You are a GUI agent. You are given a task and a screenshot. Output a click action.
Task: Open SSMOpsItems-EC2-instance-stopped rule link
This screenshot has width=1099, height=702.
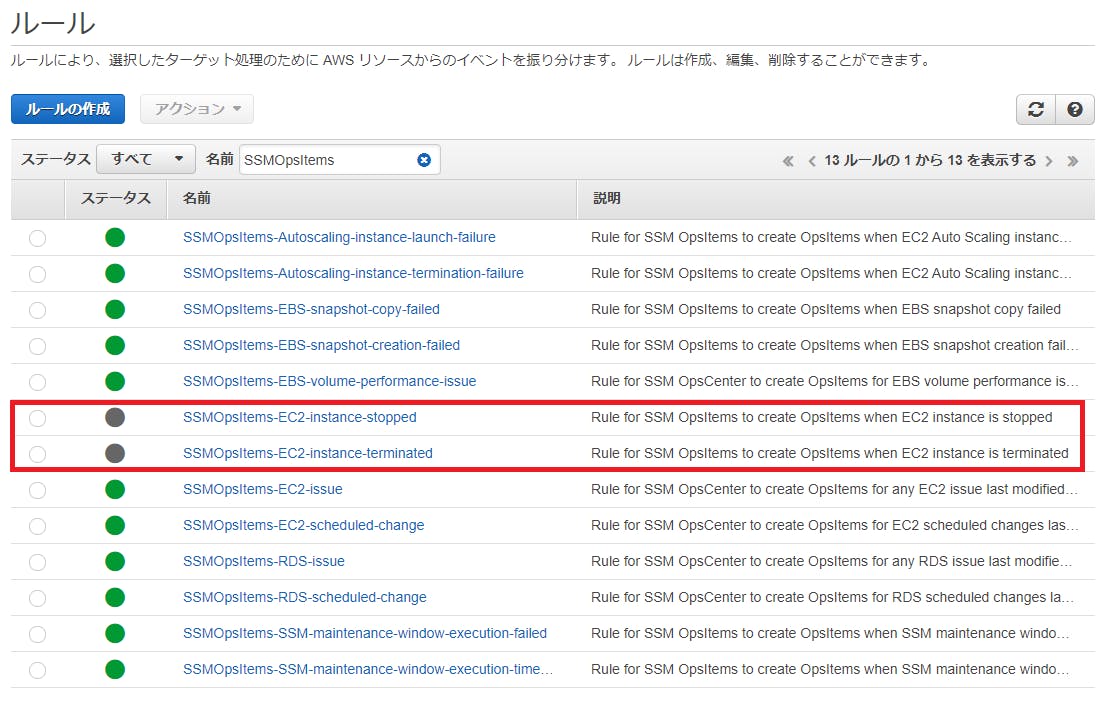299,418
